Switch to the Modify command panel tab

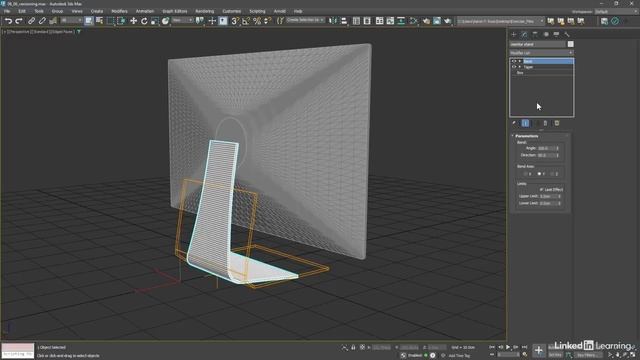[524, 34]
